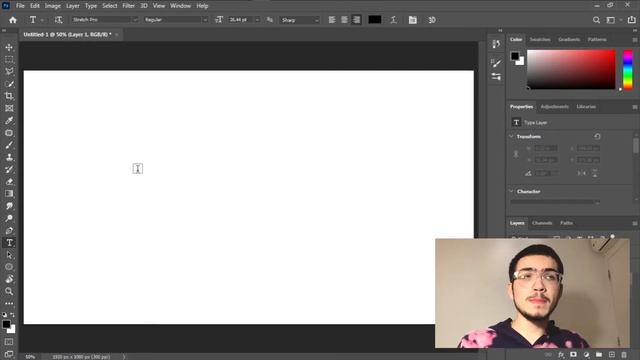Image resolution: width=640 pixels, height=360 pixels.
Task: Open warp text options
Action: point(393,20)
